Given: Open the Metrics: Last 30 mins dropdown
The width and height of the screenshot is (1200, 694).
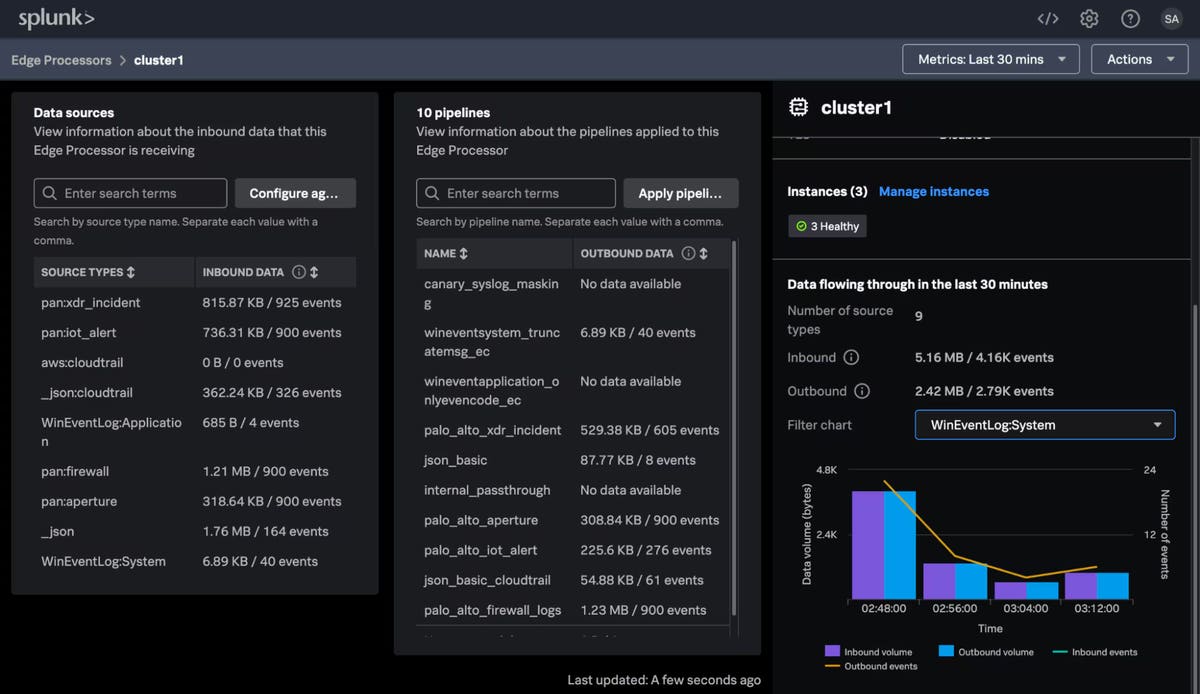Looking at the screenshot, I should tap(990, 59).
